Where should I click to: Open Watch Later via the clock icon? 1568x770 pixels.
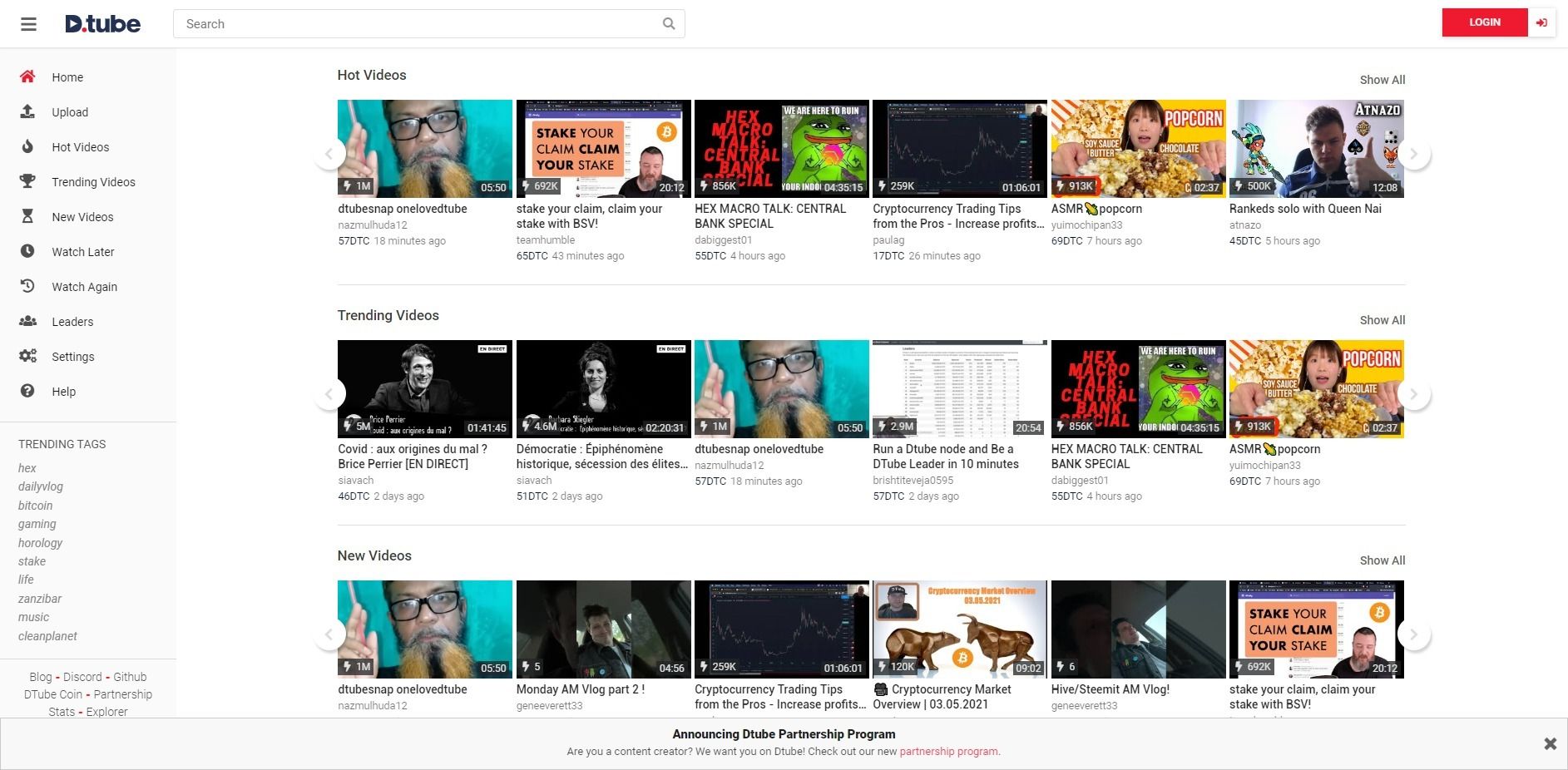click(x=27, y=251)
